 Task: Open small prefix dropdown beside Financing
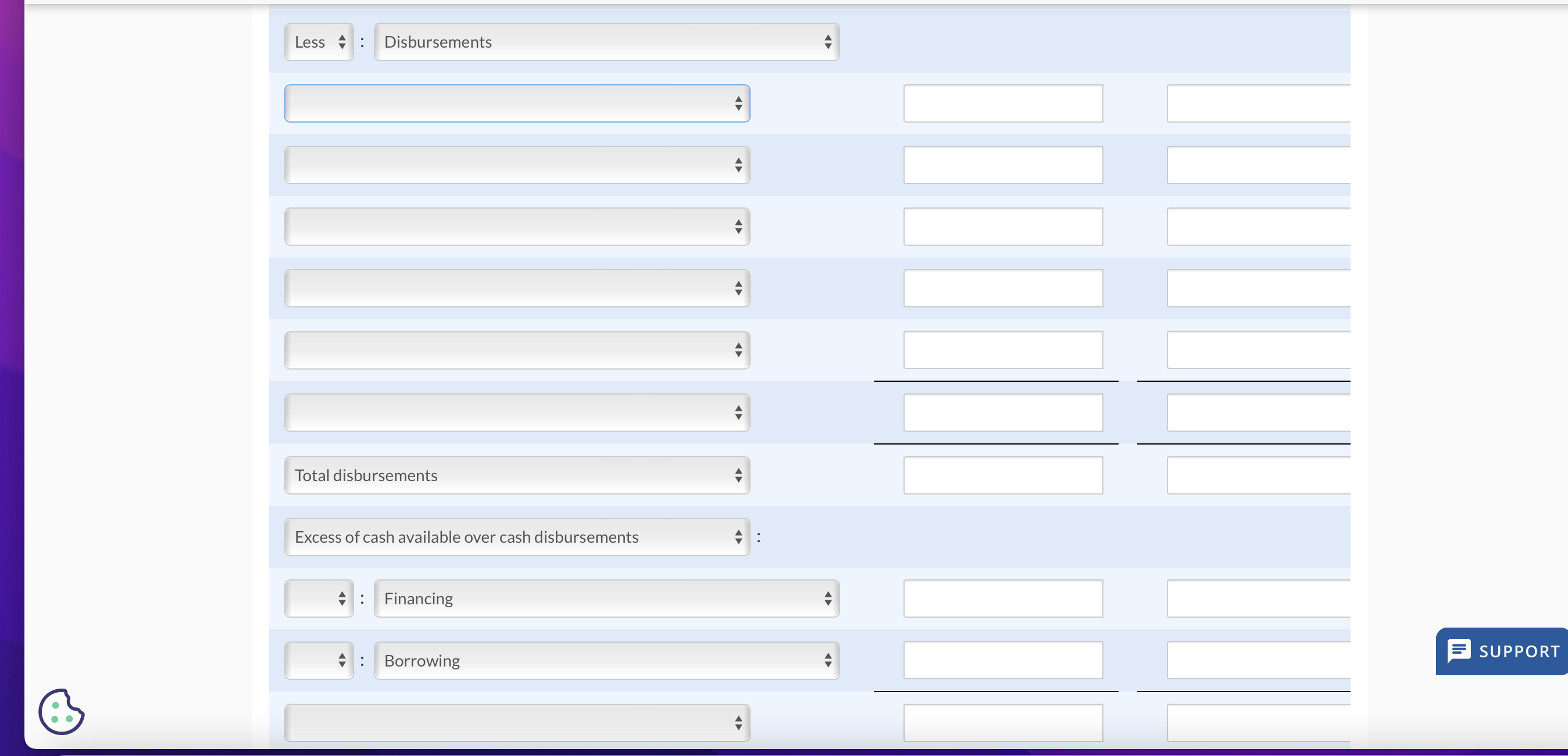(x=319, y=599)
